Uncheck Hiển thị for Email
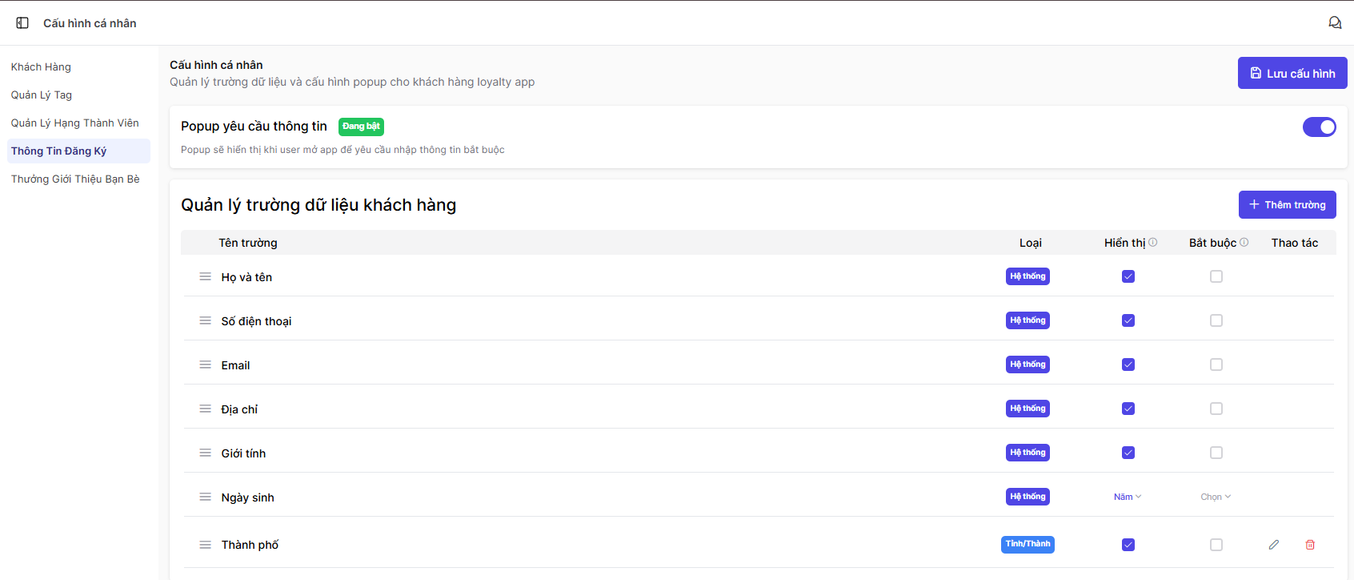Image resolution: width=1354 pixels, height=580 pixels. pyautogui.click(x=1128, y=365)
